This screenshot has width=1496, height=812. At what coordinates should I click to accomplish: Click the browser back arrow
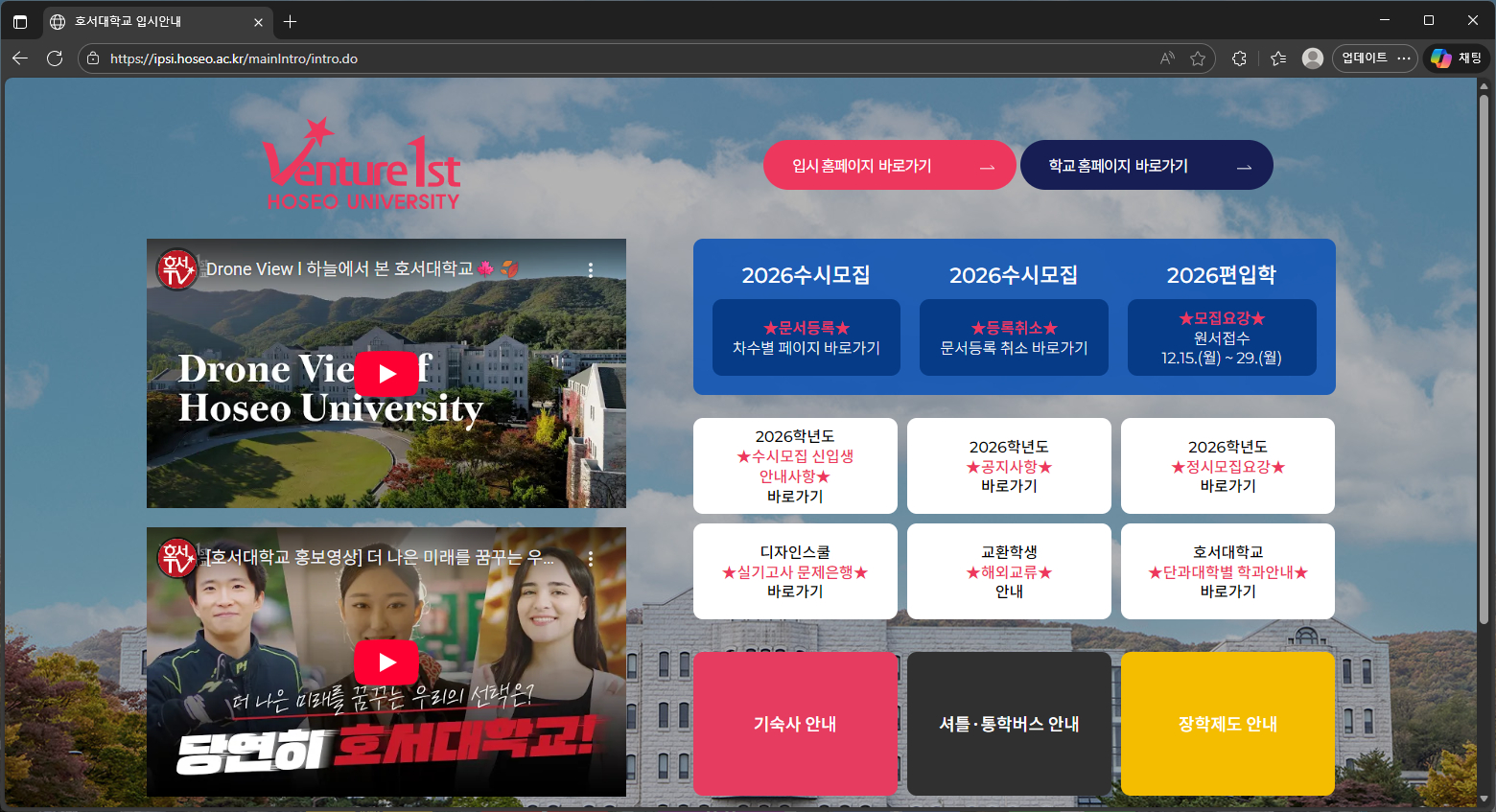20,58
